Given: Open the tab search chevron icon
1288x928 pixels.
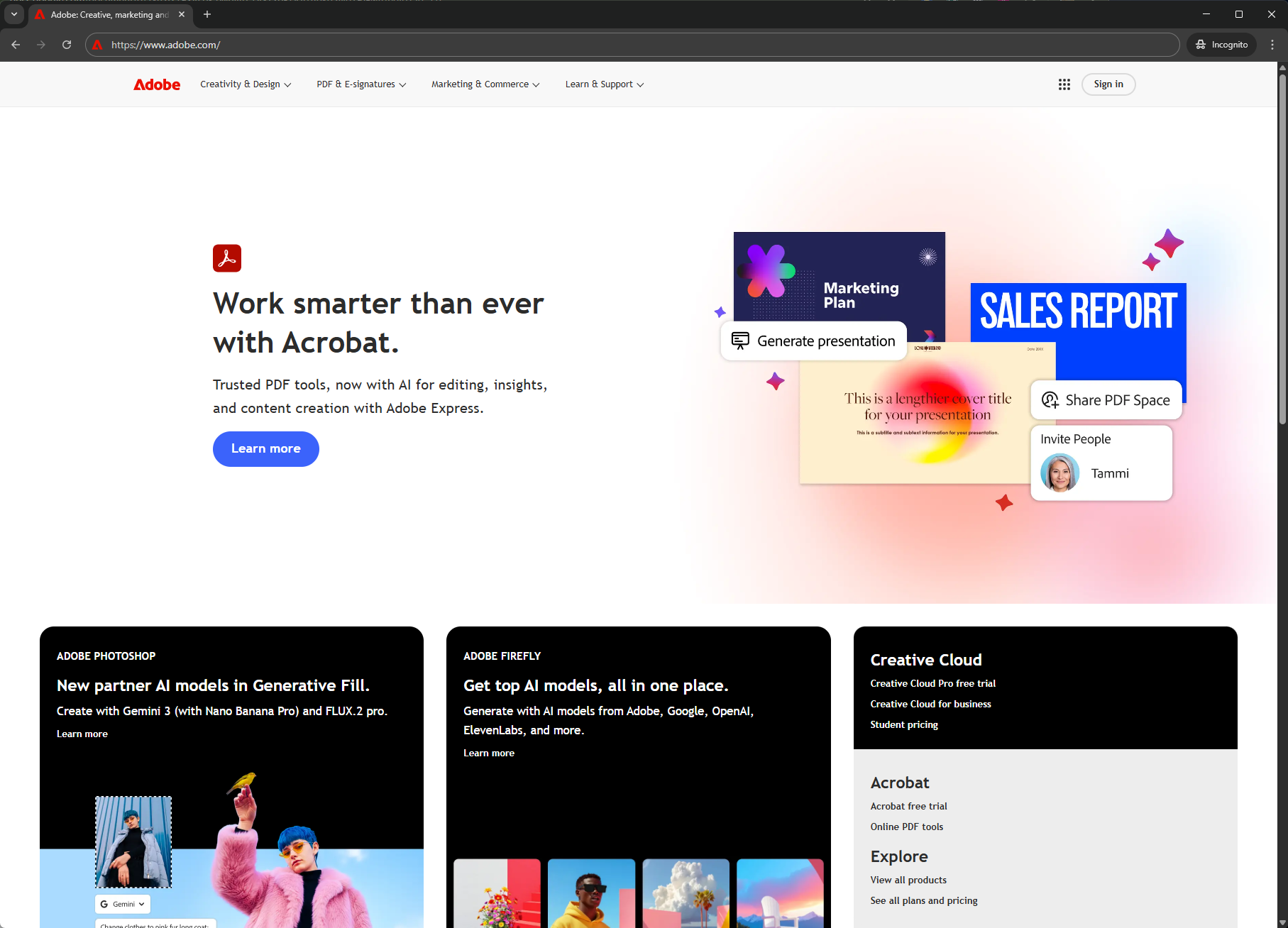Looking at the screenshot, I should point(13,14).
